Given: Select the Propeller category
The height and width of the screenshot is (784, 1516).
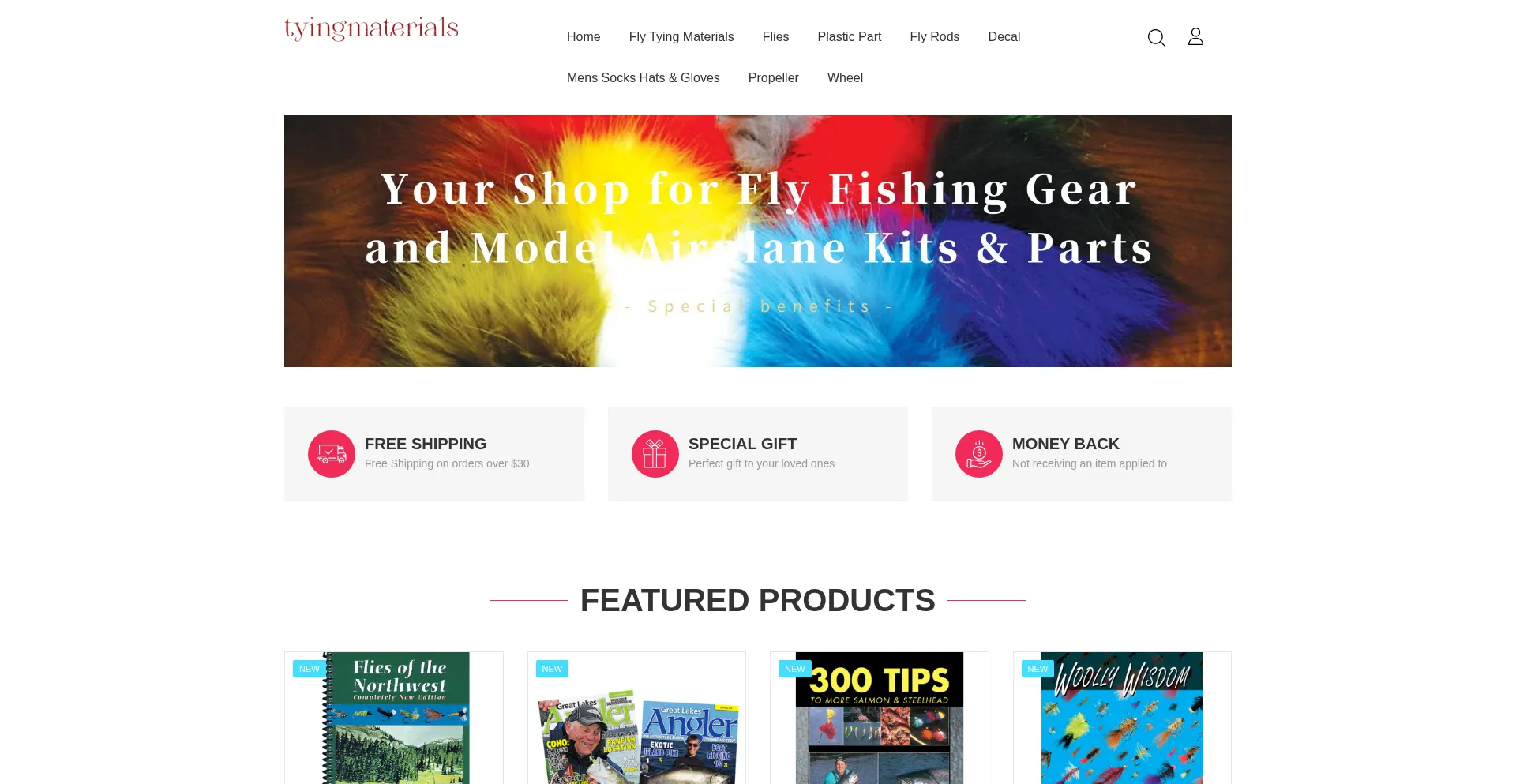Looking at the screenshot, I should pos(774,77).
